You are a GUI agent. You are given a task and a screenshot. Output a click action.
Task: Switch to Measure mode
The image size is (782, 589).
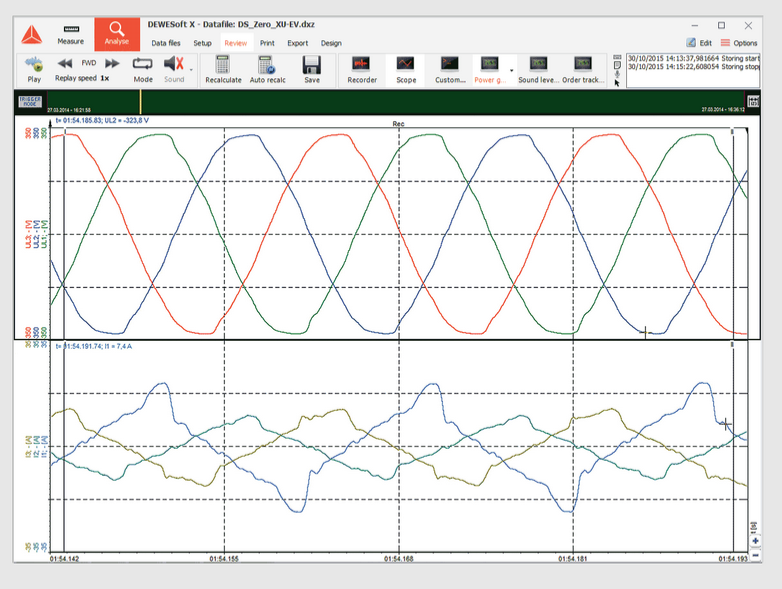coord(70,34)
